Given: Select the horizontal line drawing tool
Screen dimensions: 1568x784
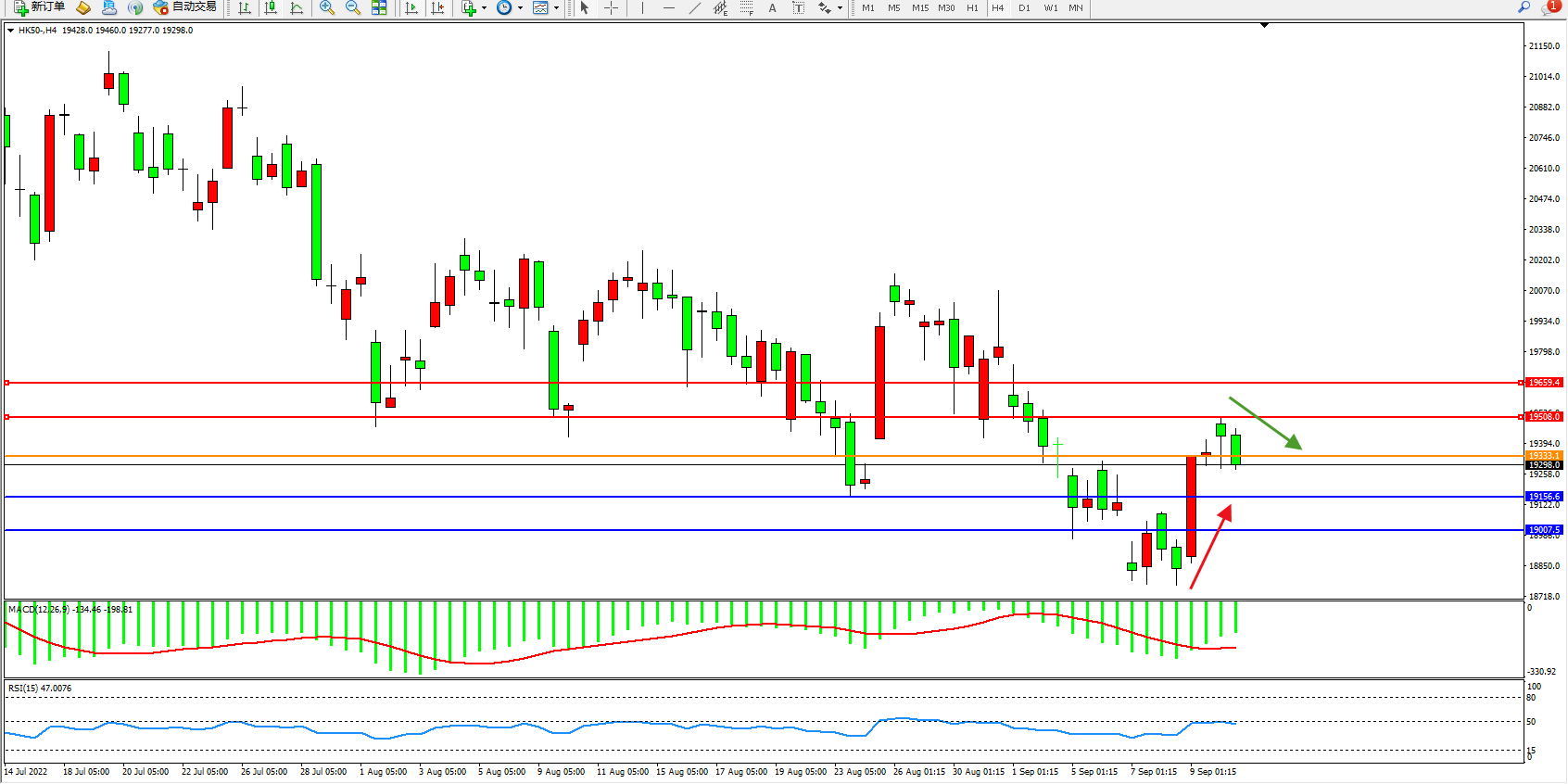Looking at the screenshot, I should 668,7.
